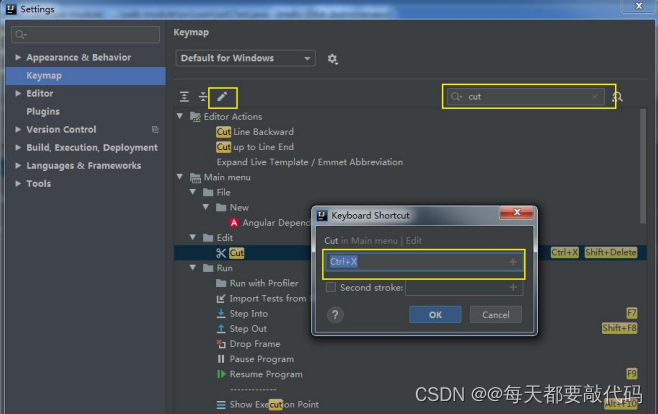
Task: Click the Second stroke input field
Action: 464,287
